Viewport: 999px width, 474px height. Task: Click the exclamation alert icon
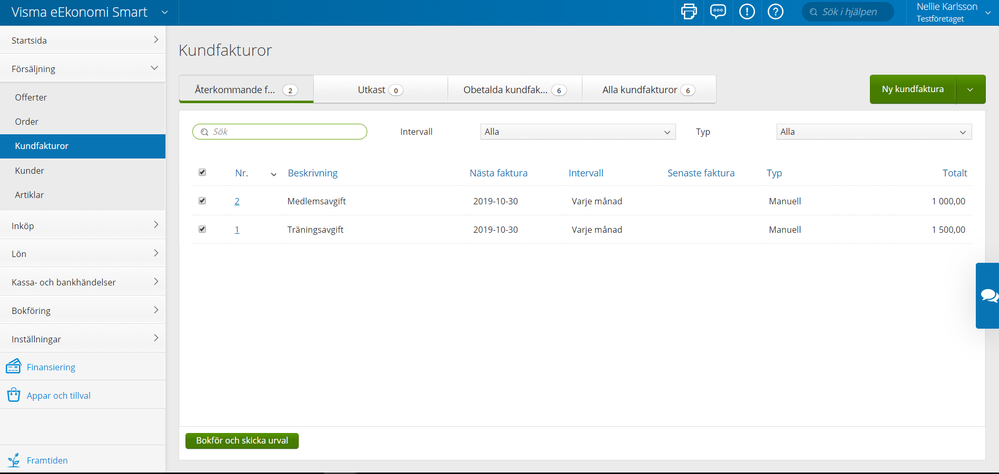[746, 12]
